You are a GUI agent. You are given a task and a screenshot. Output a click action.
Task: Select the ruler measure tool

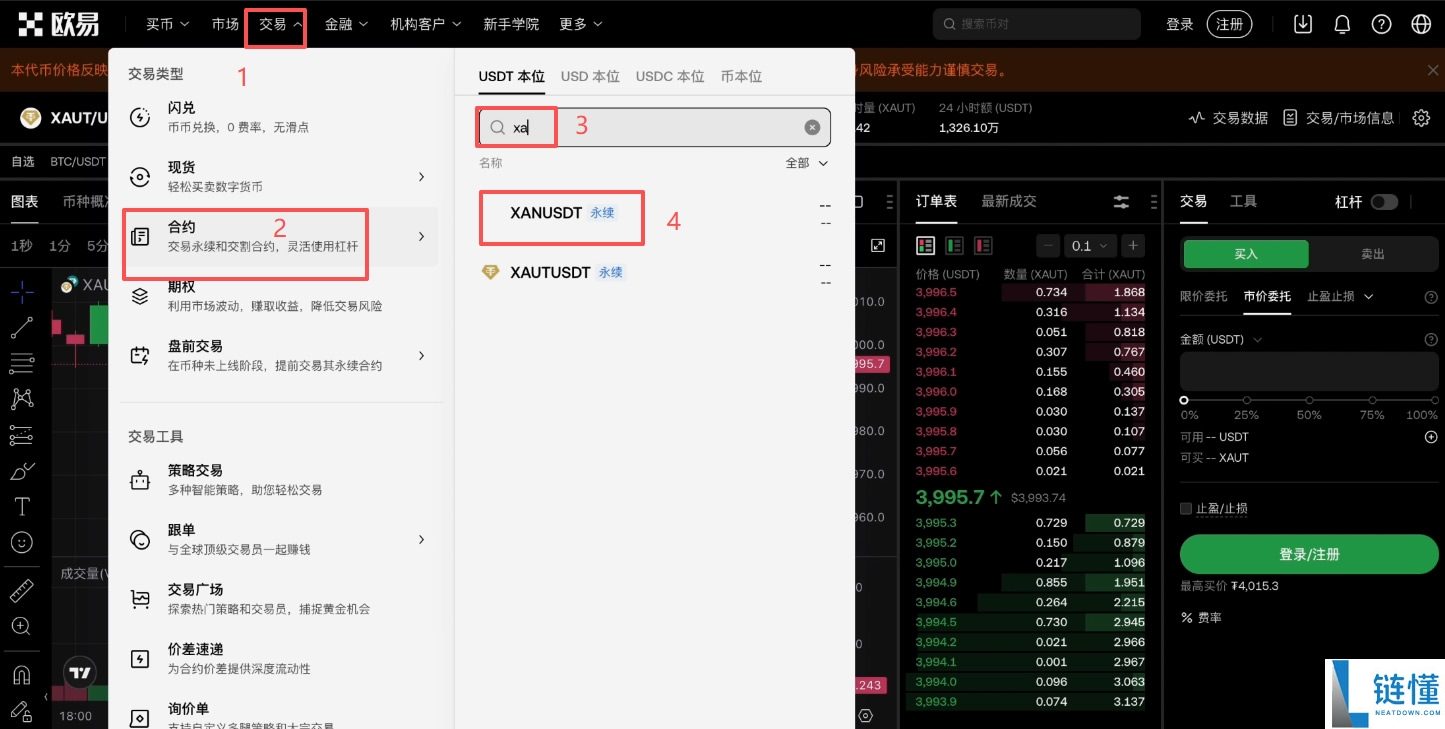pos(22,590)
